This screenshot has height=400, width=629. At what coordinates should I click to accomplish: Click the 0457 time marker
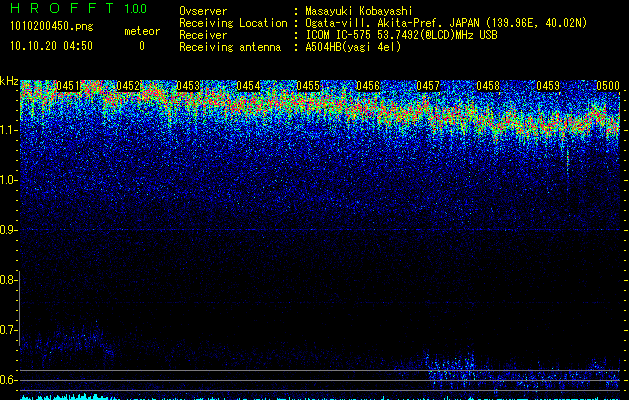pyautogui.click(x=428, y=86)
